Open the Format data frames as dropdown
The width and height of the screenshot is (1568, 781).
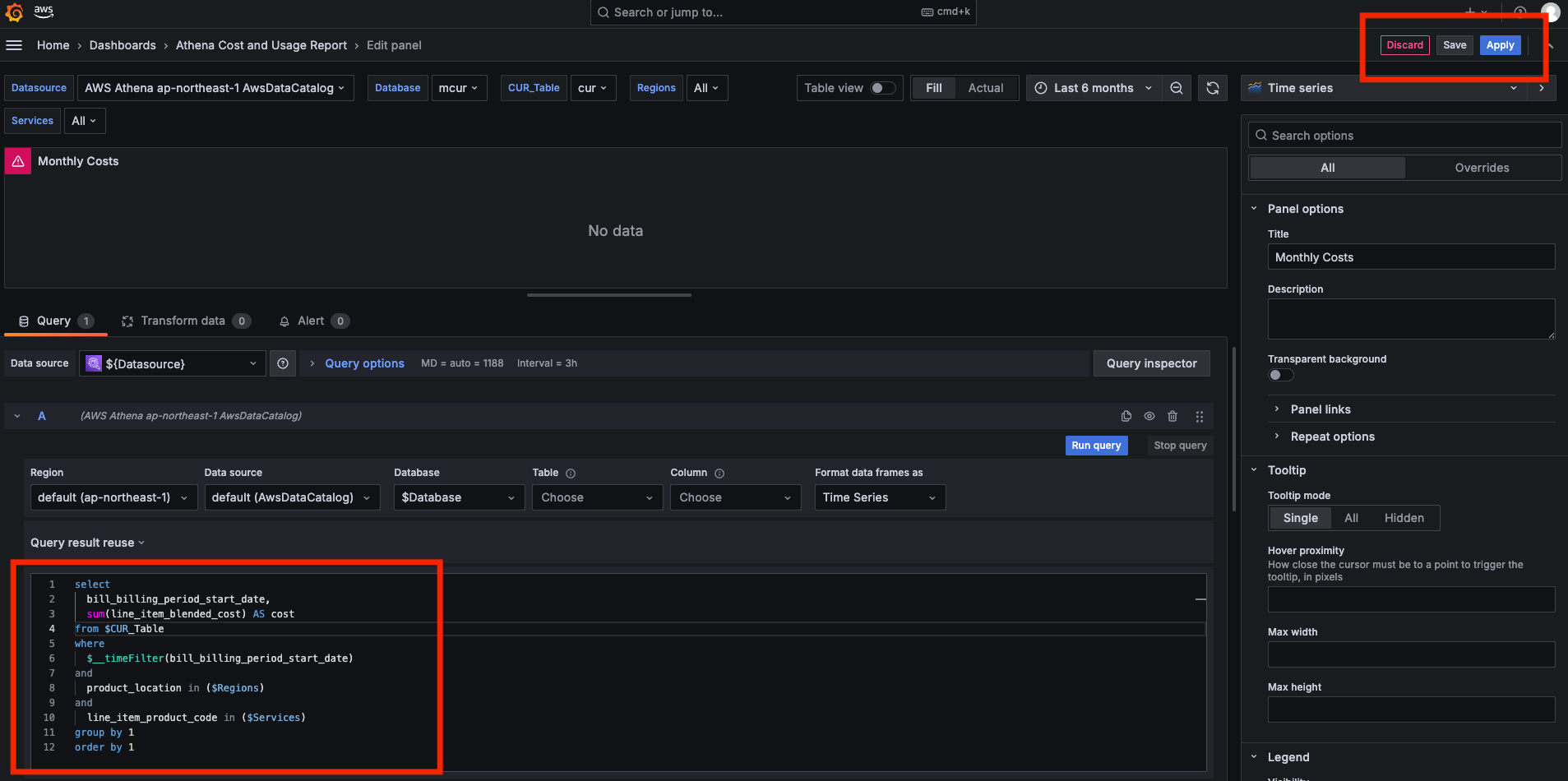coord(879,497)
